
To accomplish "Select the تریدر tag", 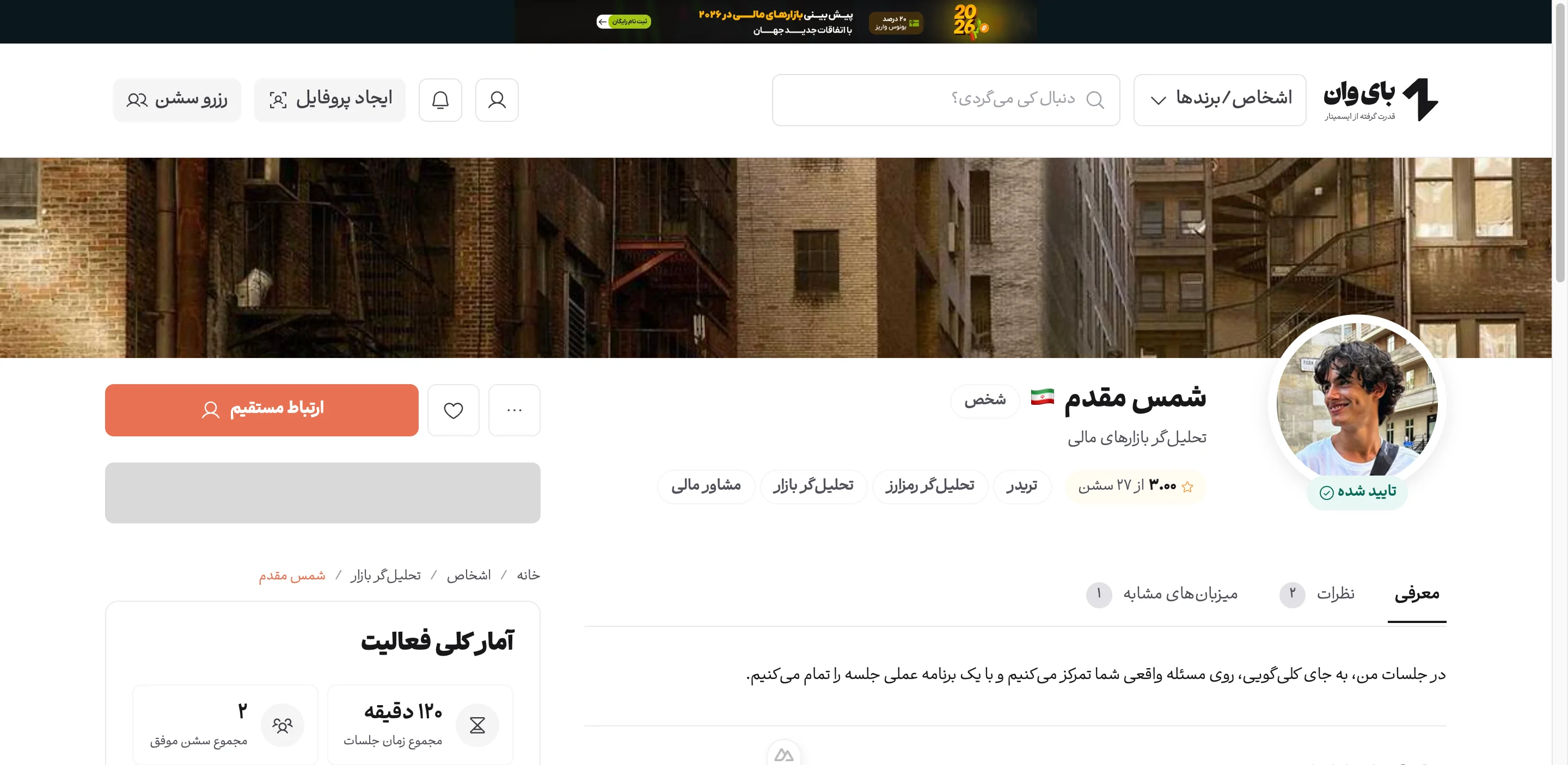I will pyautogui.click(x=1022, y=486).
